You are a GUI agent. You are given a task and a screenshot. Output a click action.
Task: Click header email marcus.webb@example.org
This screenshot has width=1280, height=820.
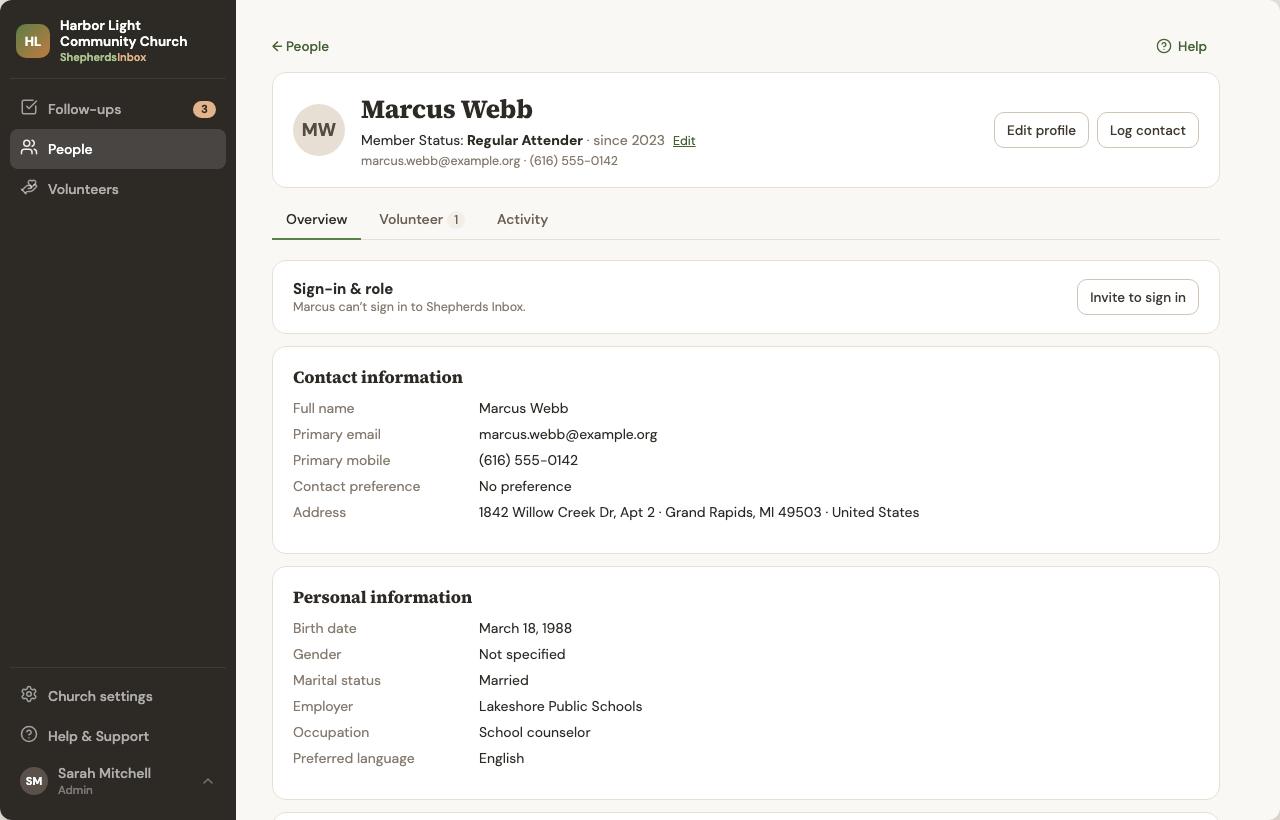pos(440,161)
